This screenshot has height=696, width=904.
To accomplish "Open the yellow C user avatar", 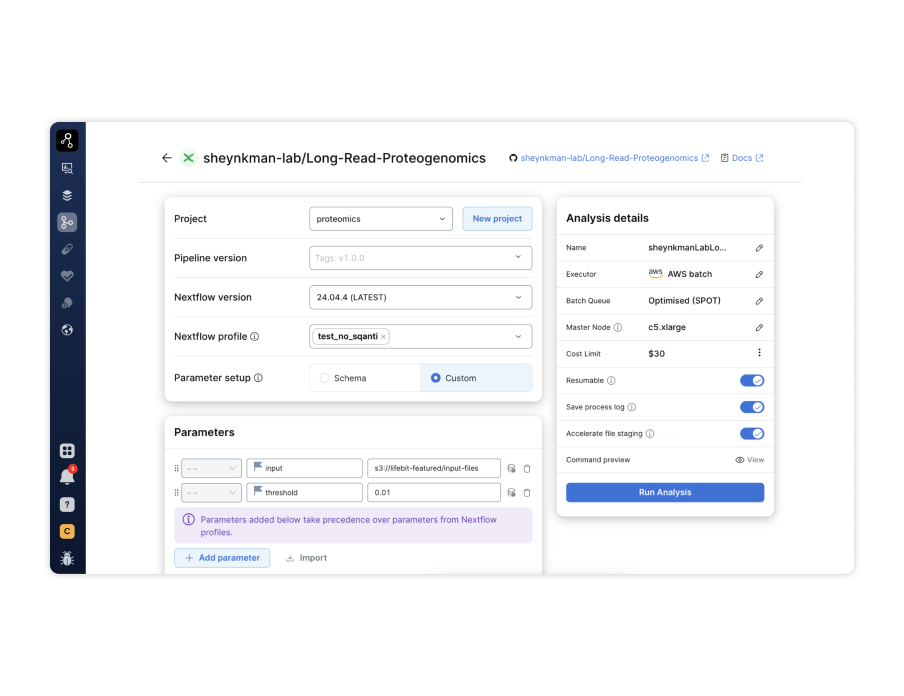I will click(x=67, y=531).
